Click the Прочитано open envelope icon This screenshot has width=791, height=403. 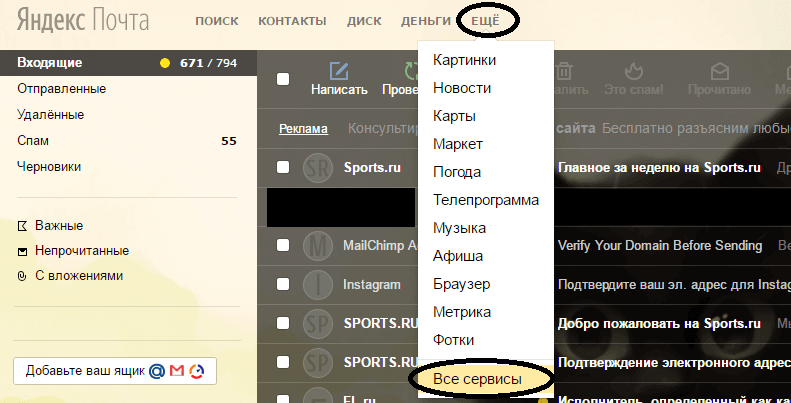click(720, 71)
